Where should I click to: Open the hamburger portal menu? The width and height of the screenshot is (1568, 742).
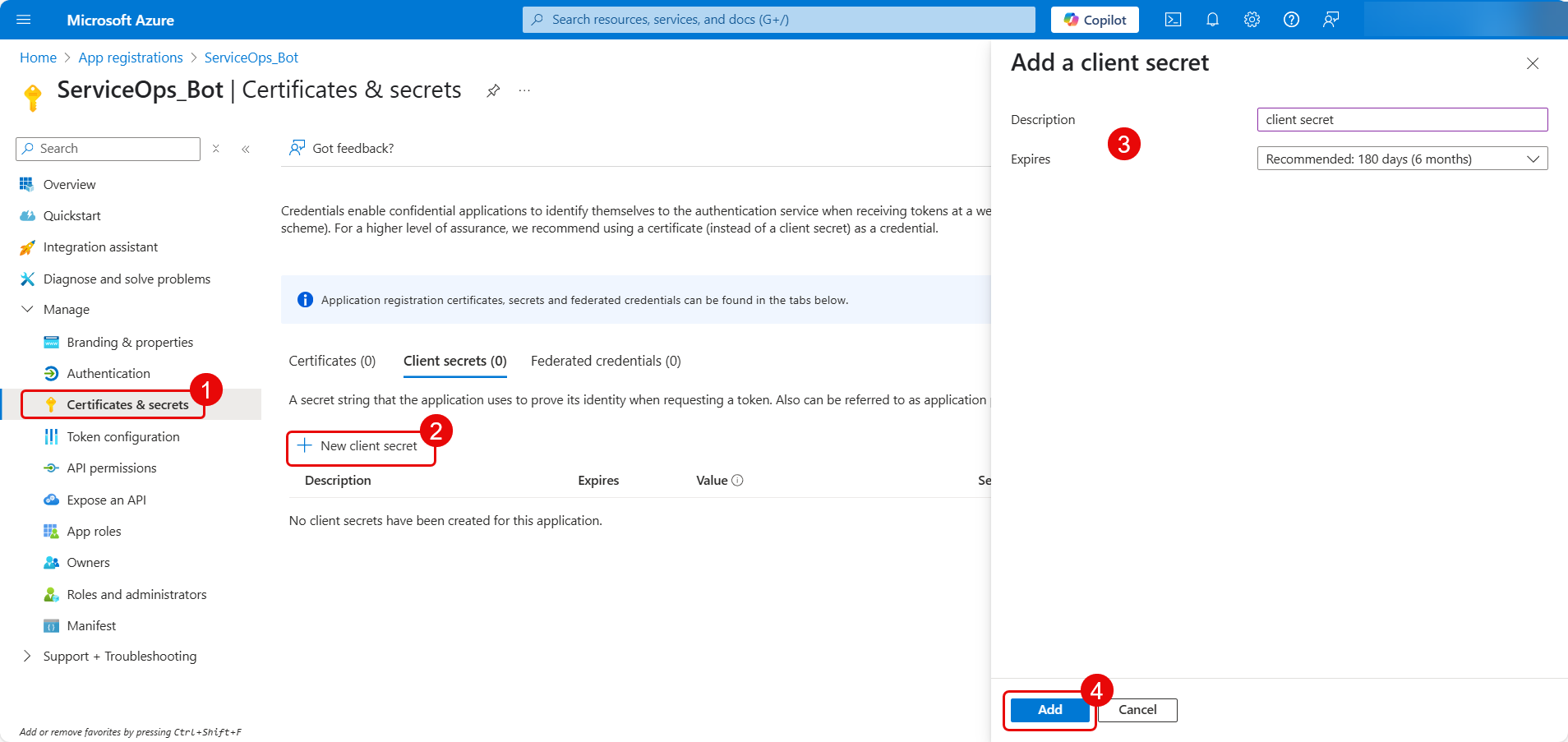24,20
